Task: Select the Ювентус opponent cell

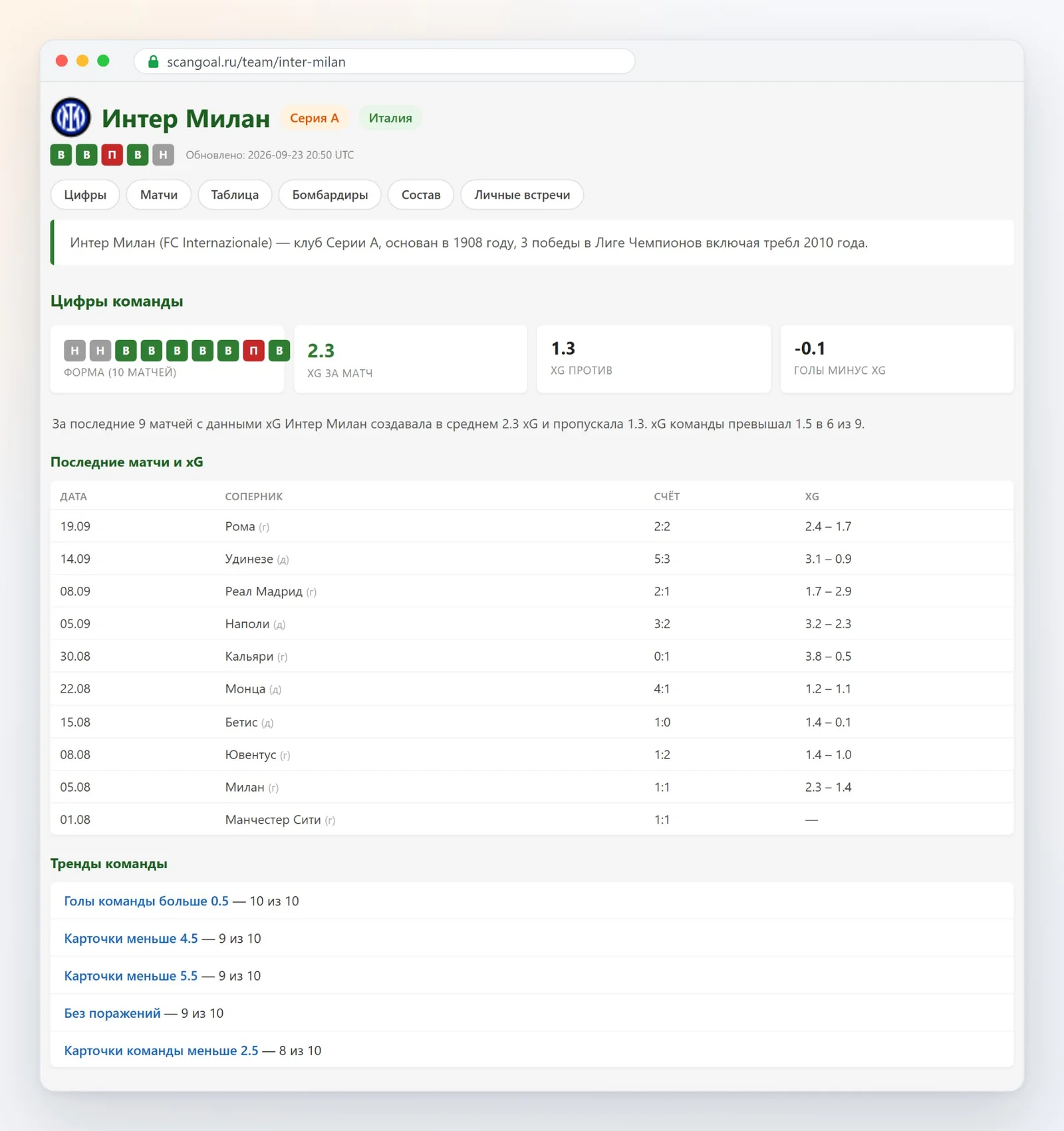Action: tap(257, 755)
